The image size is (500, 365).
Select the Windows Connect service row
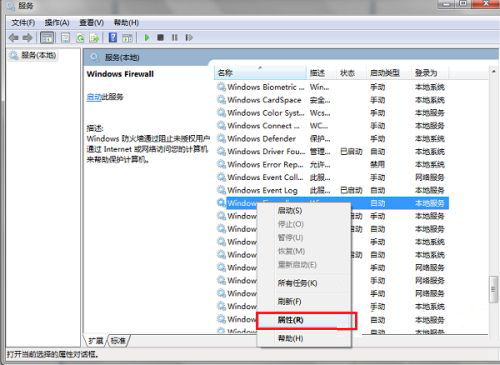[332, 126]
